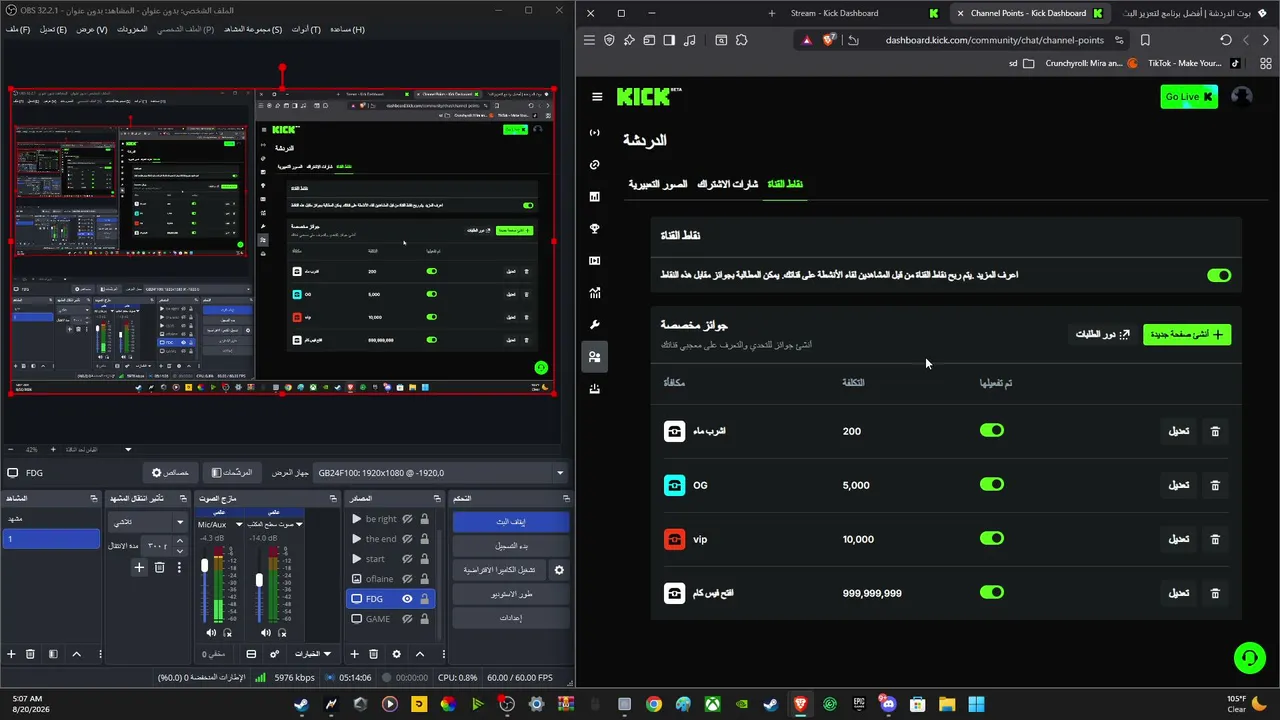Bookmark this page in the browser
The height and width of the screenshot is (720, 1280).
click(x=1145, y=40)
